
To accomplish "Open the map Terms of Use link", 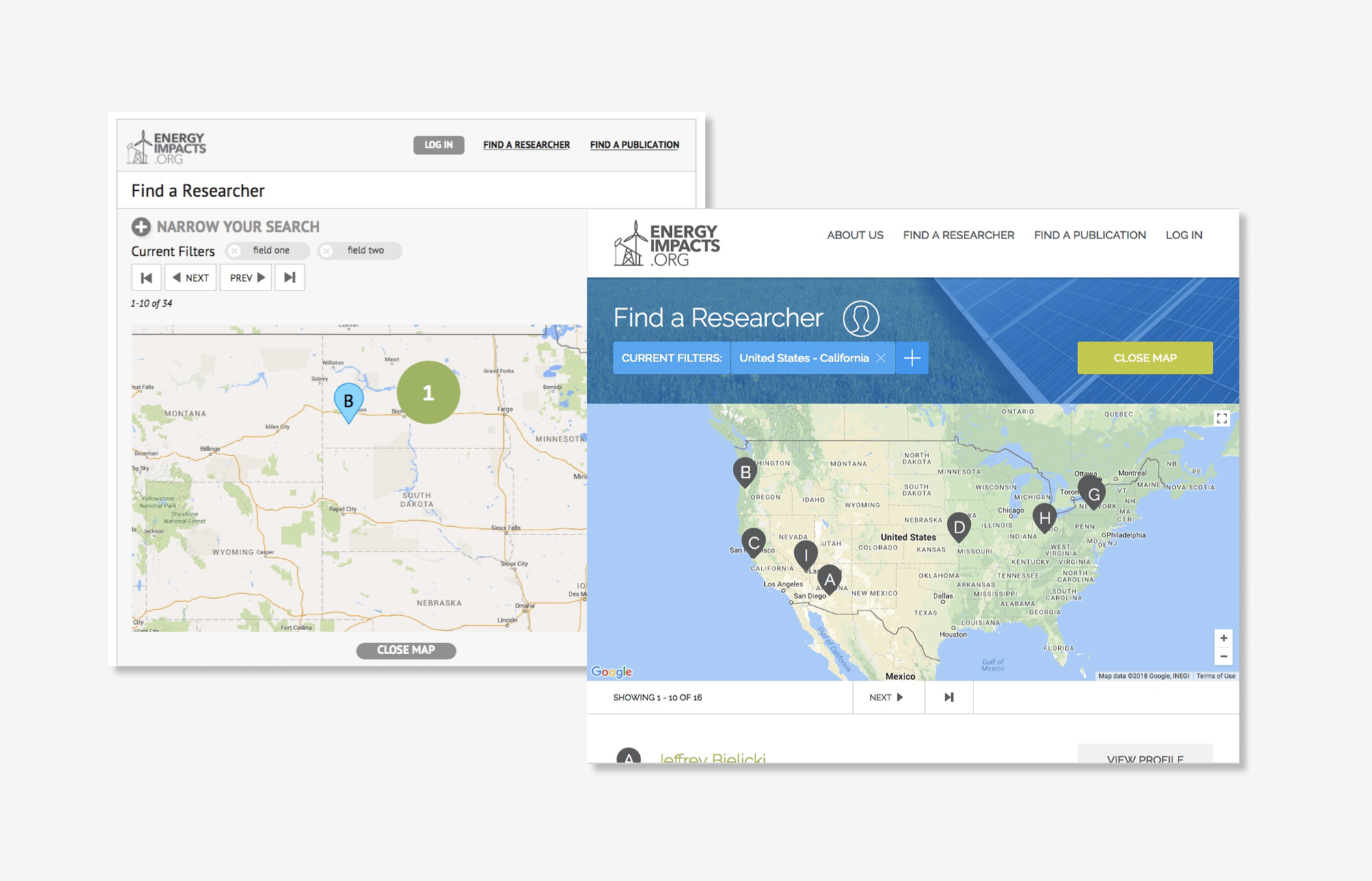I will pos(1215,676).
